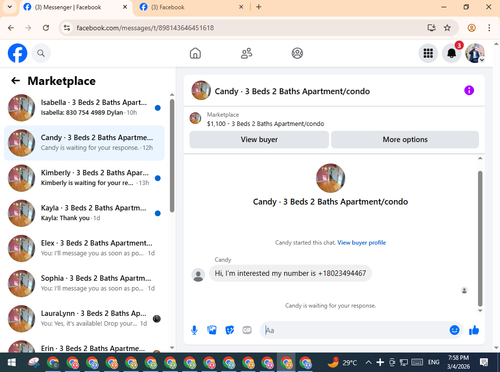
Task: Open Windows Start menu
Action: click(11, 362)
